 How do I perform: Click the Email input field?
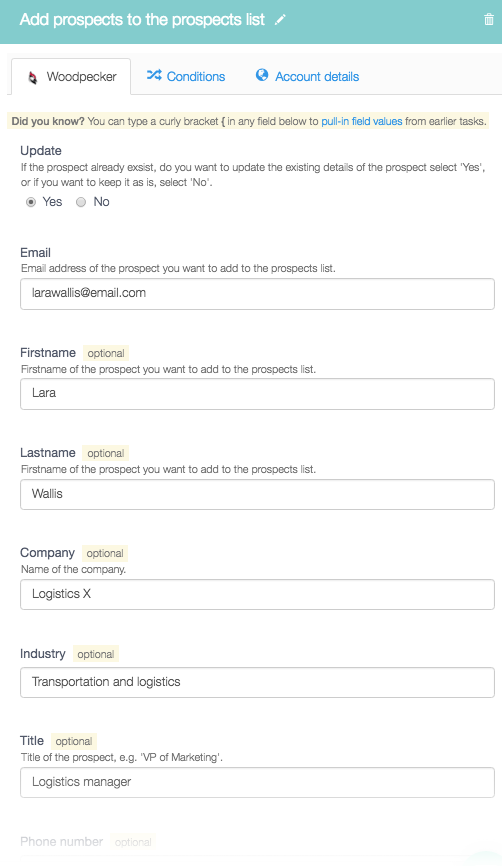(x=257, y=294)
